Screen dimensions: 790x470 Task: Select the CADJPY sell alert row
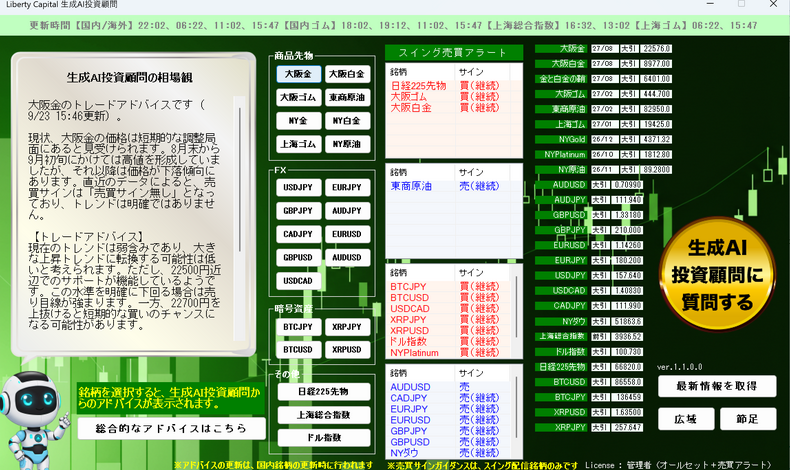tap(449, 398)
